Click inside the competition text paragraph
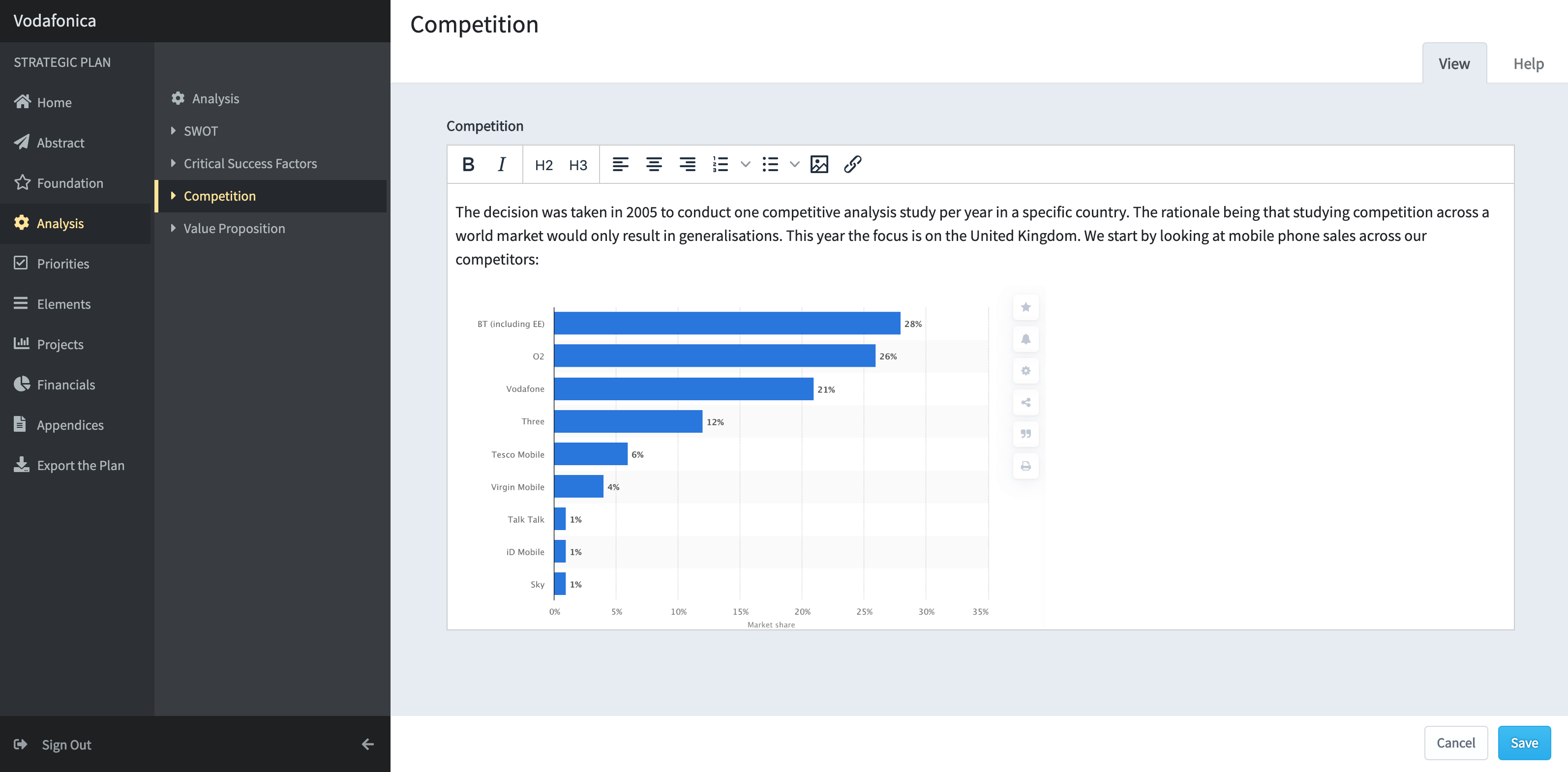Image resolution: width=1568 pixels, height=772 pixels. pyautogui.click(x=972, y=236)
